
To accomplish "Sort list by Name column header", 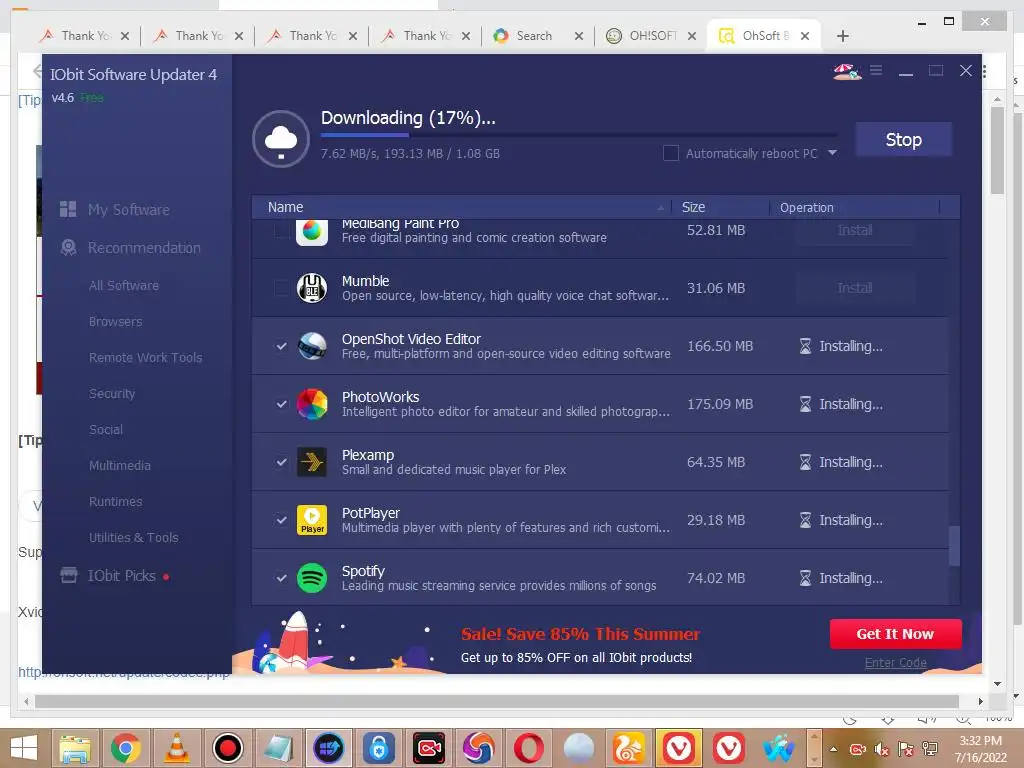I will click(x=285, y=207).
